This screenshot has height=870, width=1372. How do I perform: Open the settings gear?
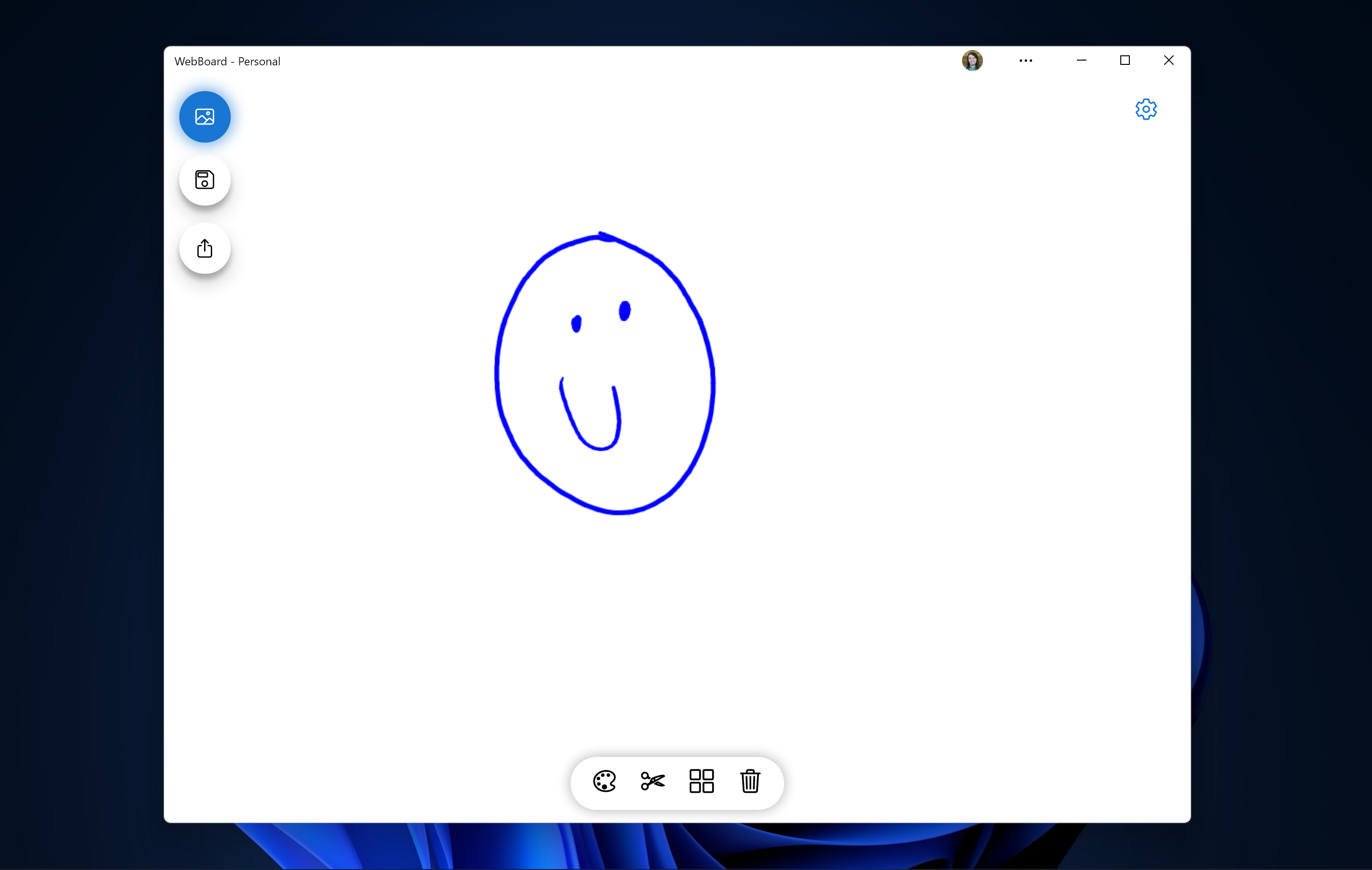point(1146,109)
